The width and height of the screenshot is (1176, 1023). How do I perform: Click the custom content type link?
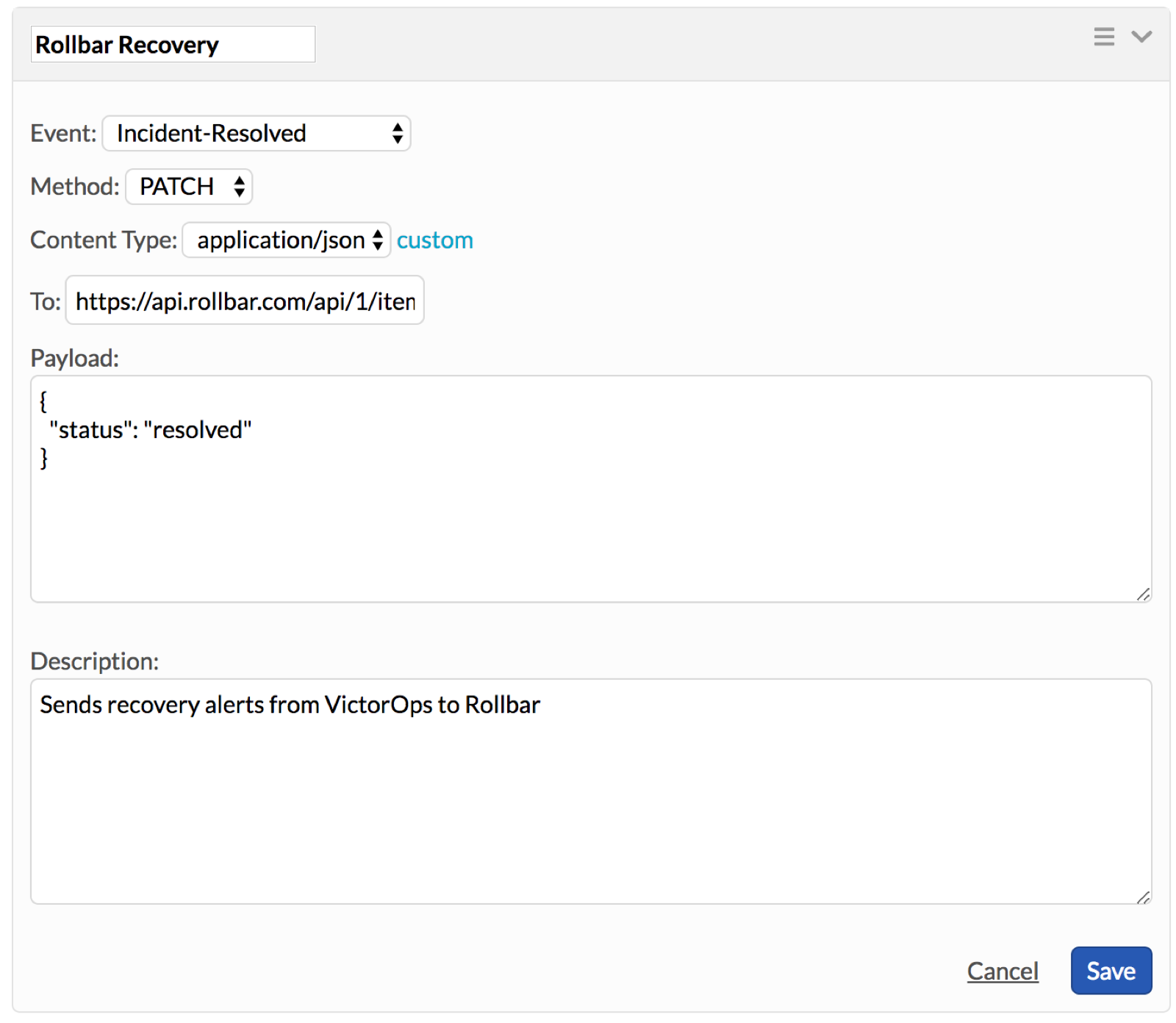434,240
